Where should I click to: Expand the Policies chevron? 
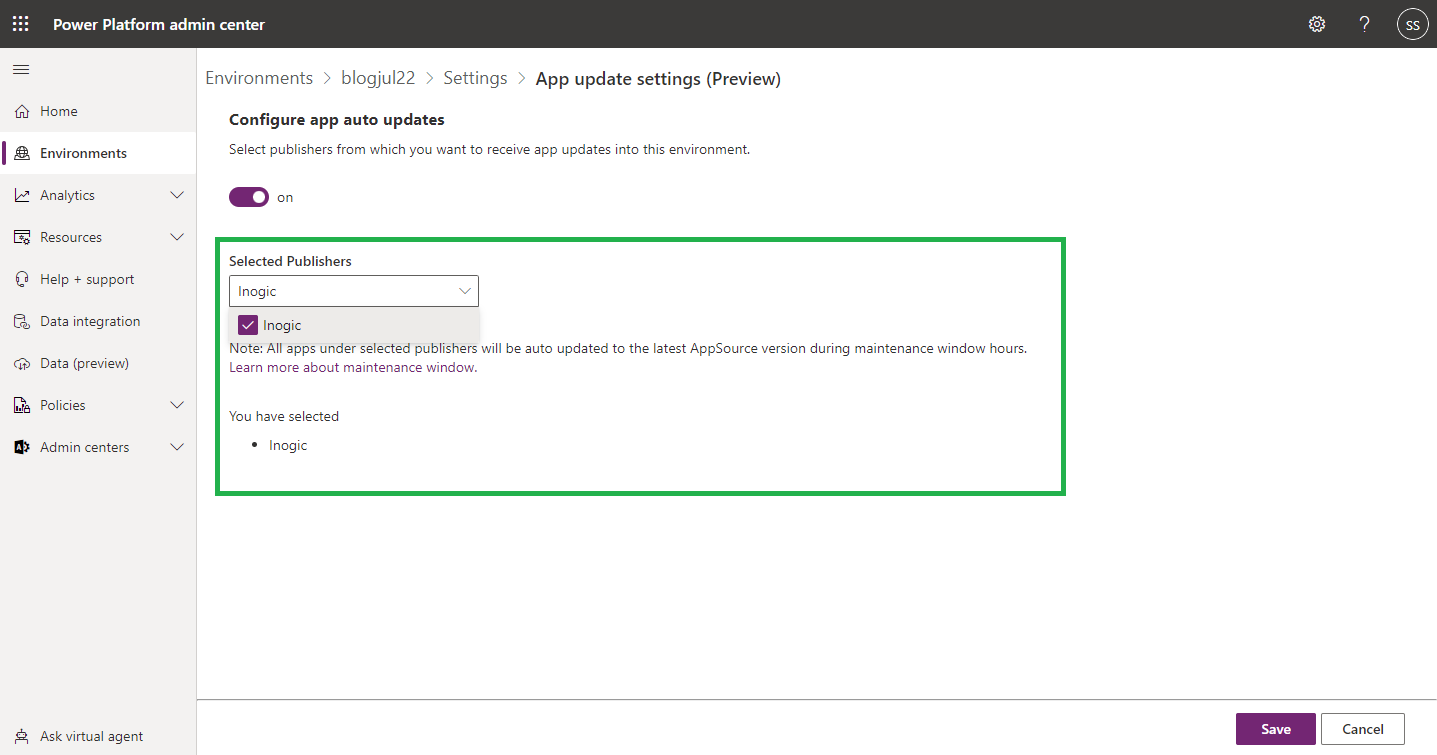tap(177, 405)
